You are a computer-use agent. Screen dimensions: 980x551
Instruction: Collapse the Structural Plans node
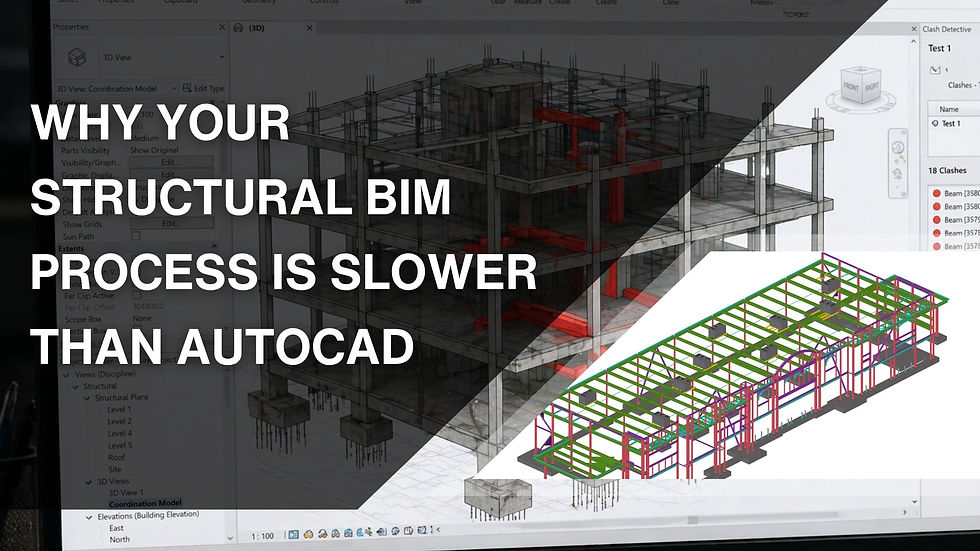(88, 398)
